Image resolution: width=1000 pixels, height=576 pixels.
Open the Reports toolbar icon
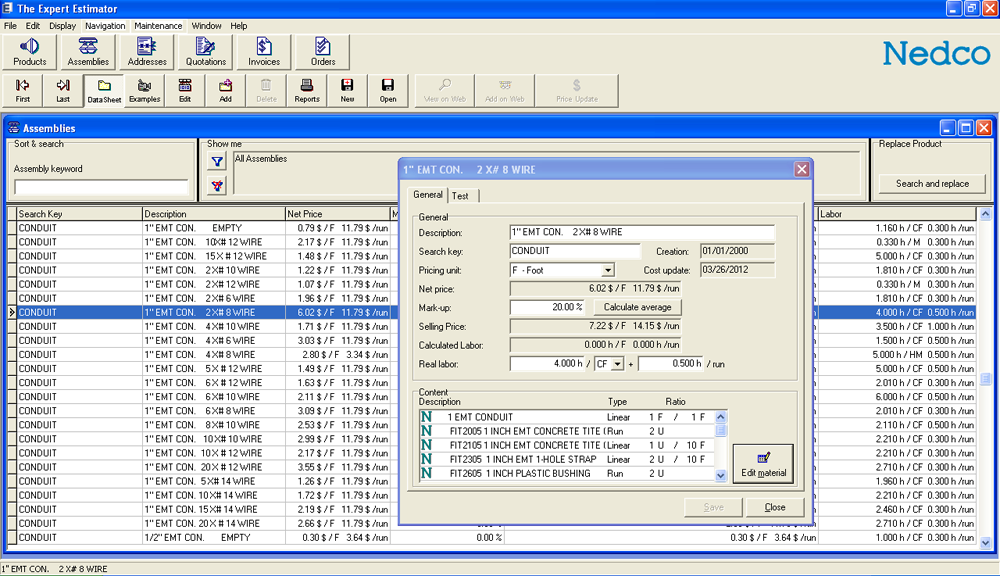pos(307,91)
